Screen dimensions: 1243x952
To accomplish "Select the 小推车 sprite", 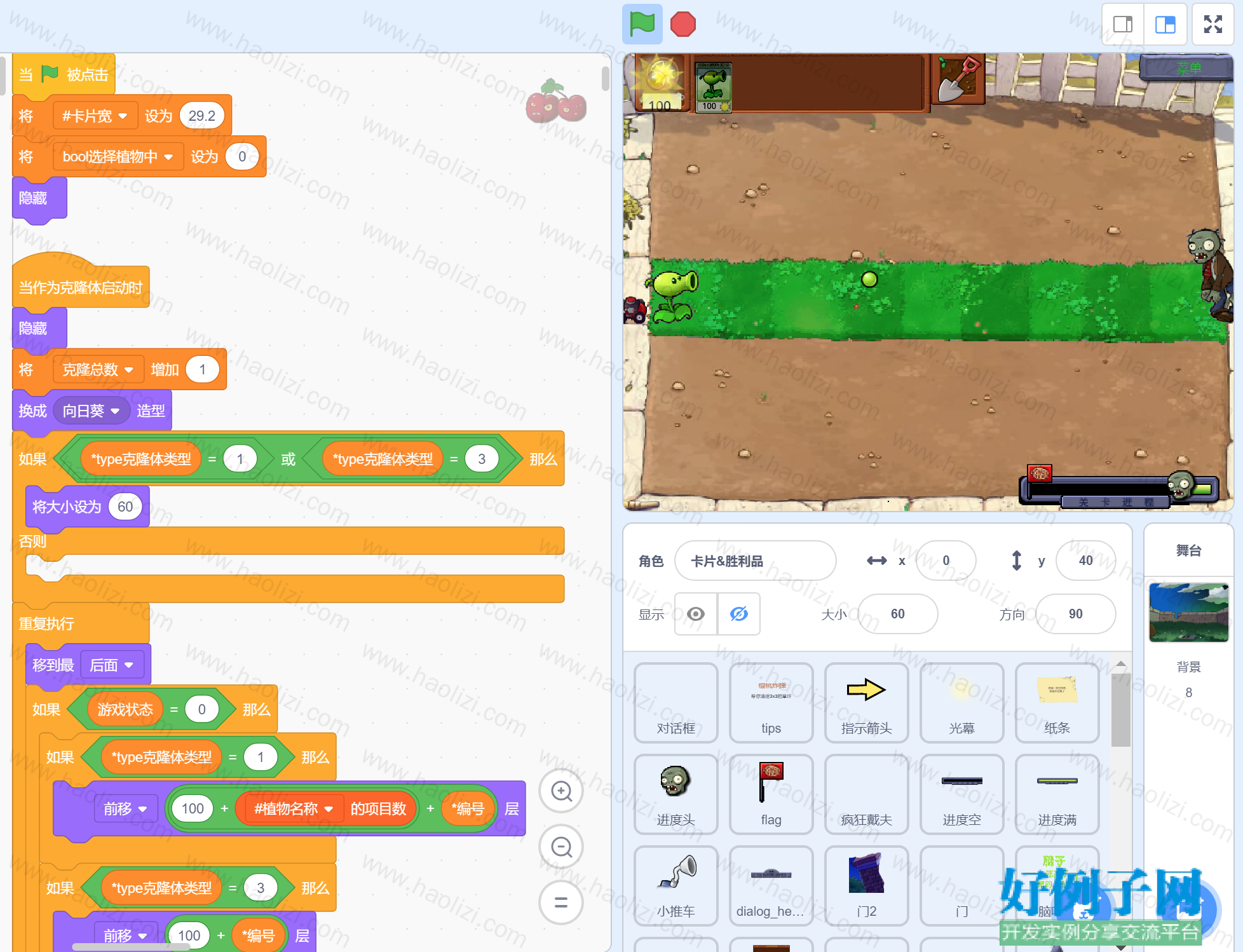I will 676,886.
